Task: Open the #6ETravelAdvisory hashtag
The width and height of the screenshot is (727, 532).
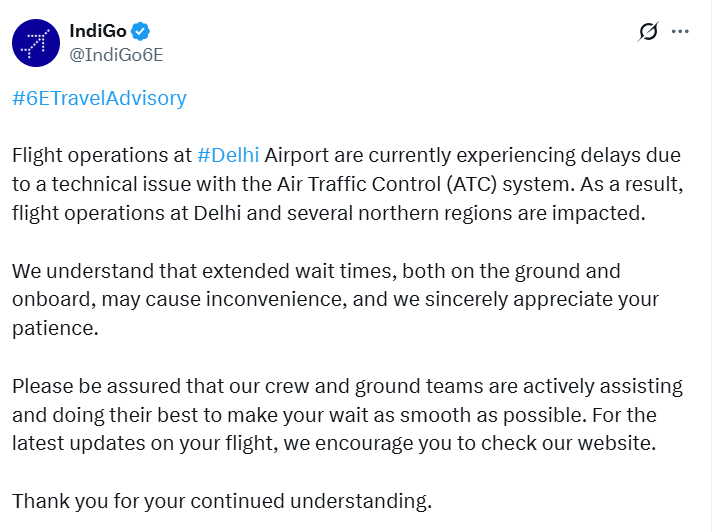Action: pyautogui.click(x=99, y=98)
